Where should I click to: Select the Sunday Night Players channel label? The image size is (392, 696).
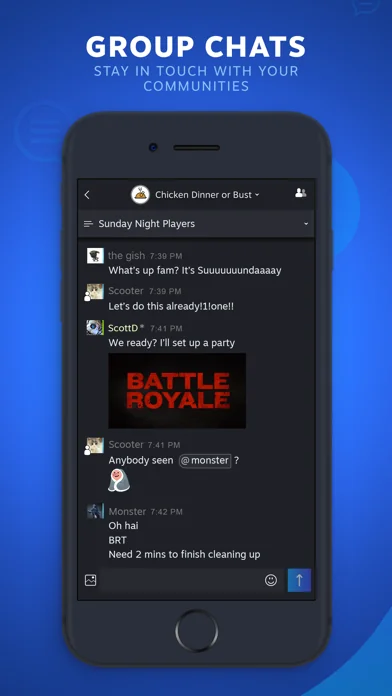147,224
